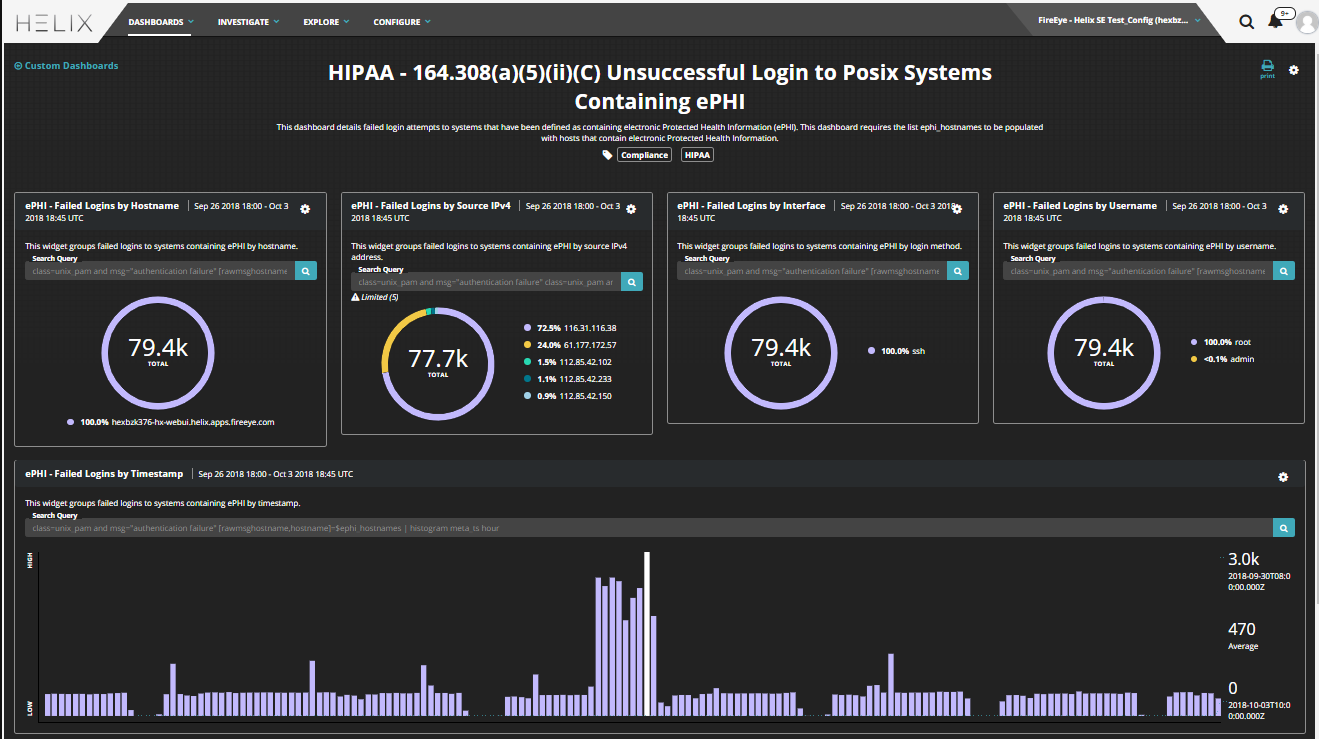This screenshot has height=739, width=1319.
Task: Run search in Failed Logins by Timestamp widget
Action: click(1284, 527)
